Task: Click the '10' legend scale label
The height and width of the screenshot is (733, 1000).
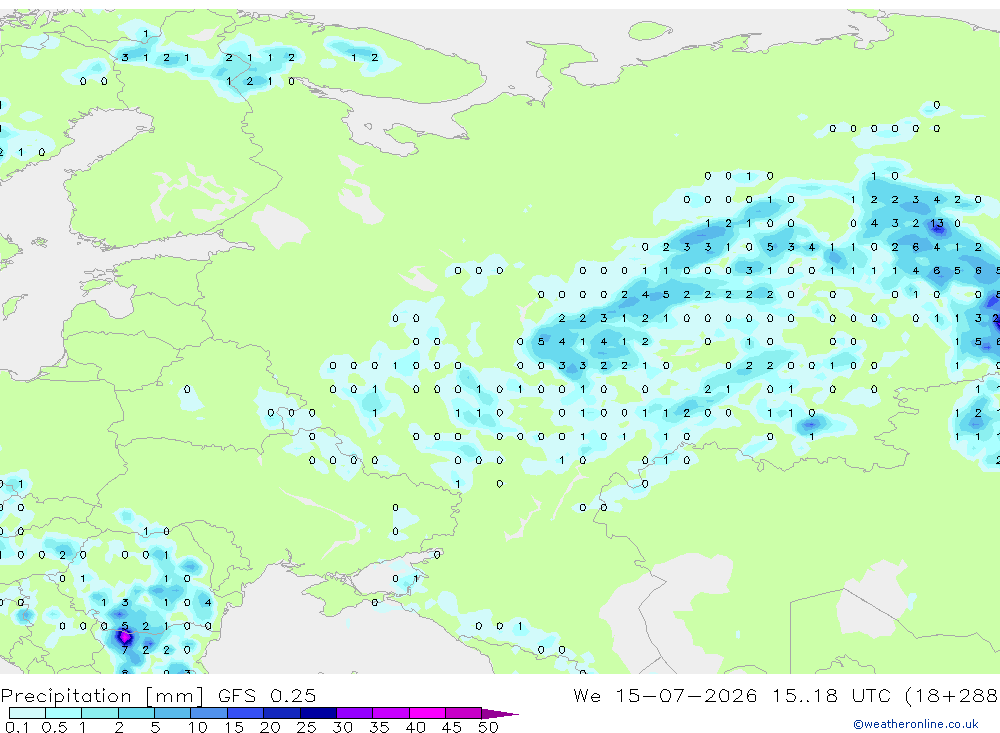Action: (x=198, y=727)
